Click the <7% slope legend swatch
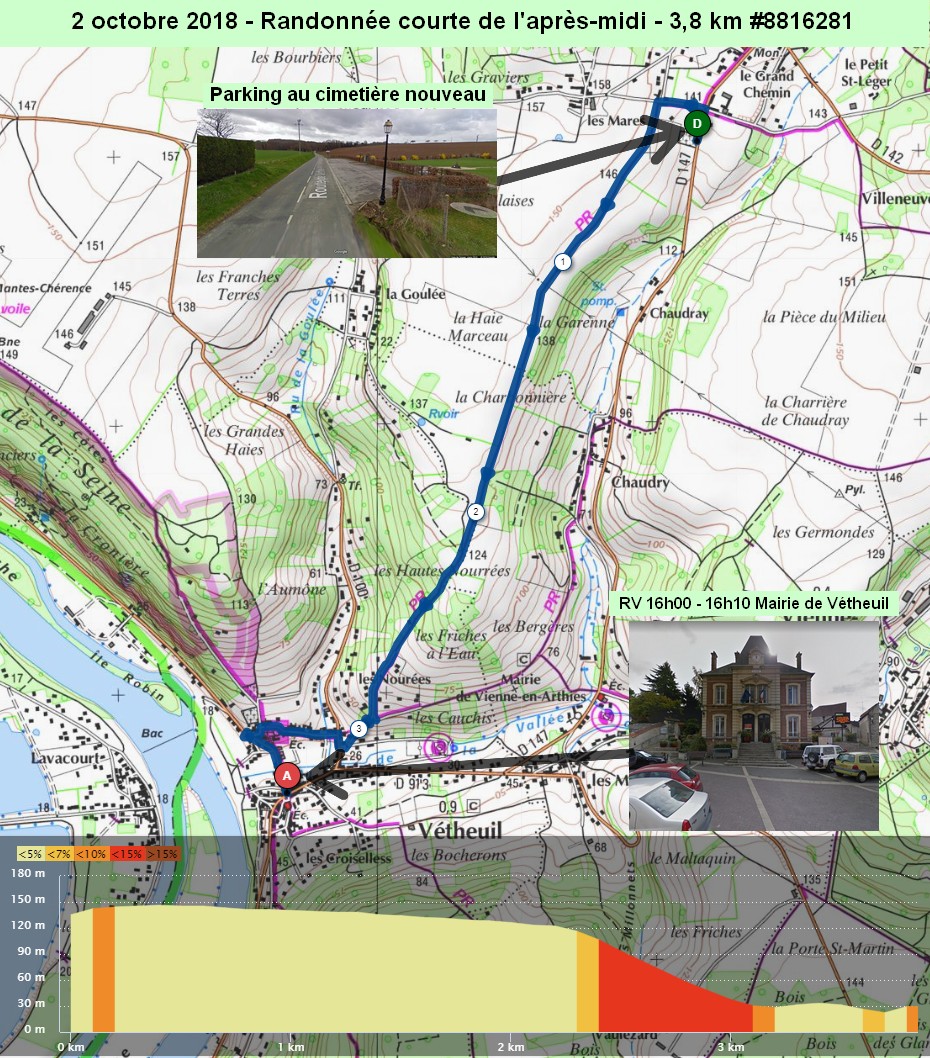930x1058 pixels. coord(59,854)
